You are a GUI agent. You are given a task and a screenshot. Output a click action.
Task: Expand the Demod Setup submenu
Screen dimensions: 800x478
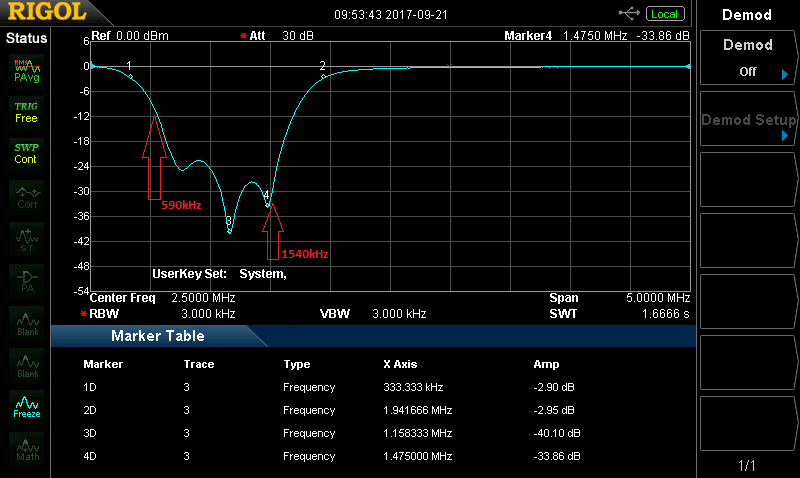(747, 121)
